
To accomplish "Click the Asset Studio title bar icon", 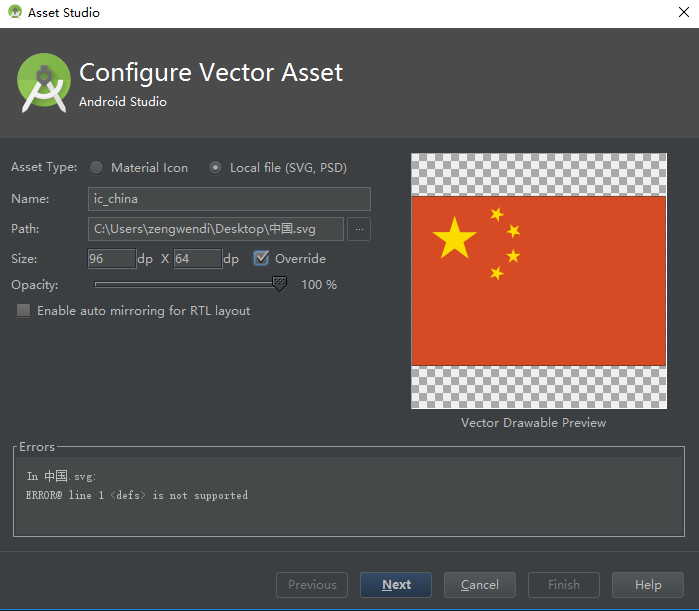I will pos(15,12).
